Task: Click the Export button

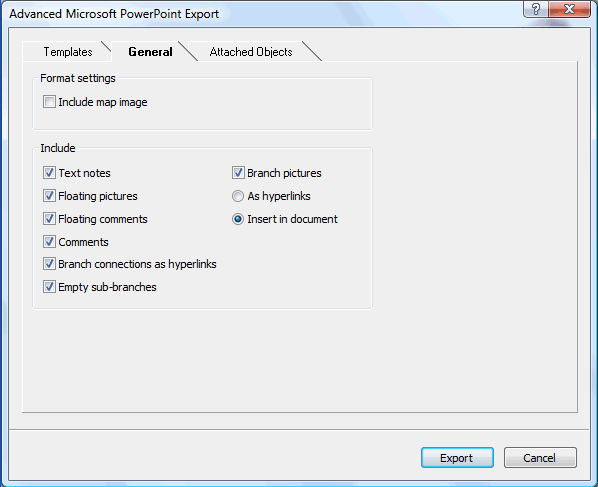Action: (x=457, y=458)
